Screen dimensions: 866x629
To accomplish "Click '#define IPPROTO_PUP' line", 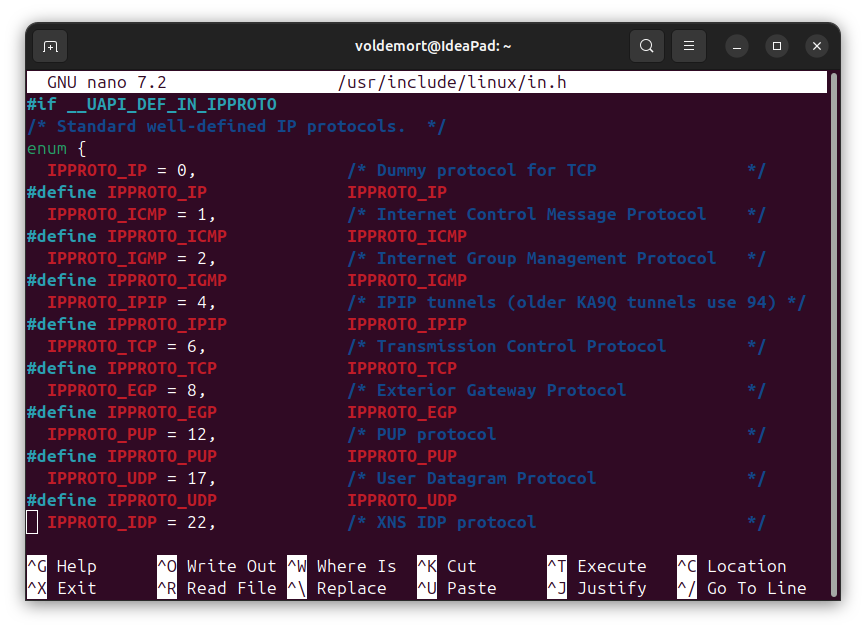I will [x=242, y=457].
